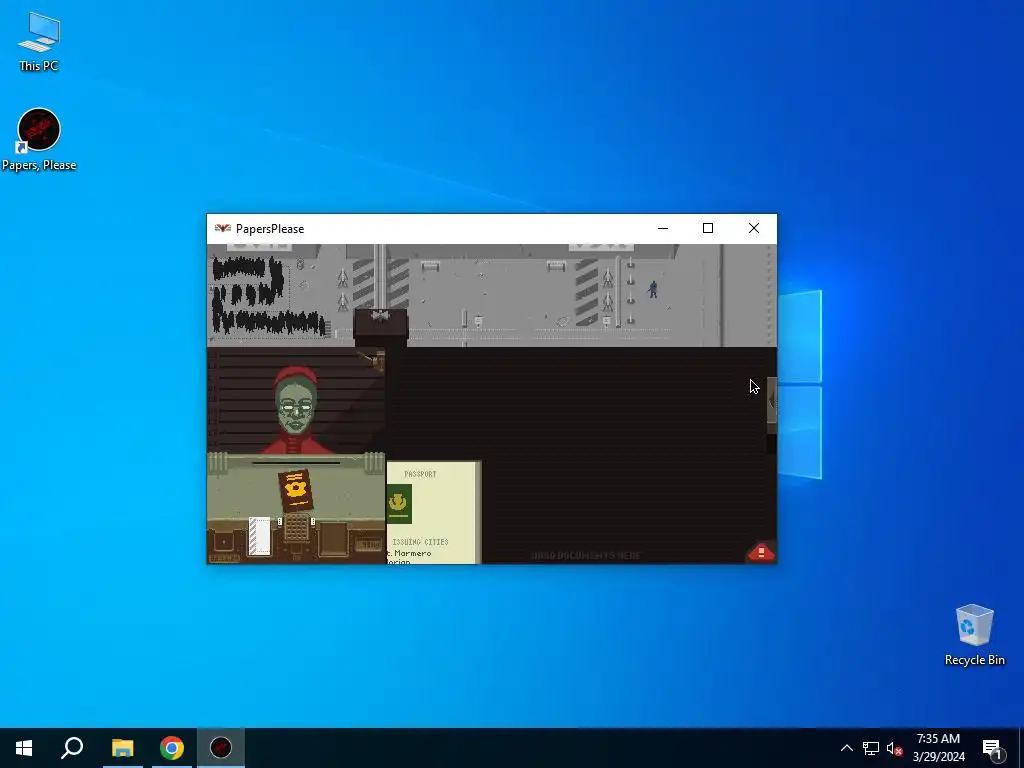Grab the white audio transcript slip

pos(259,536)
